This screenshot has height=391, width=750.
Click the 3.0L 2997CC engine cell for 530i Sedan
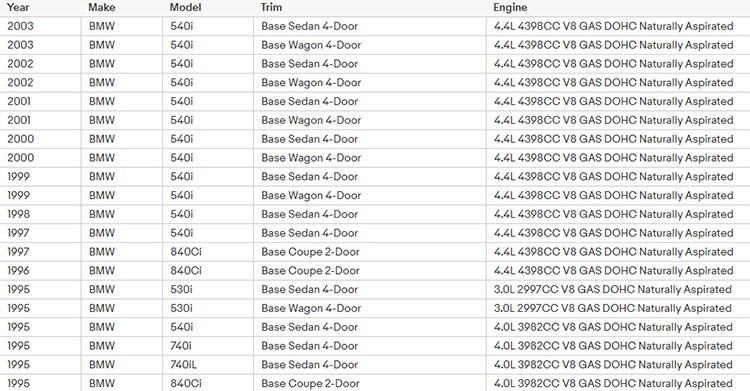(618, 290)
